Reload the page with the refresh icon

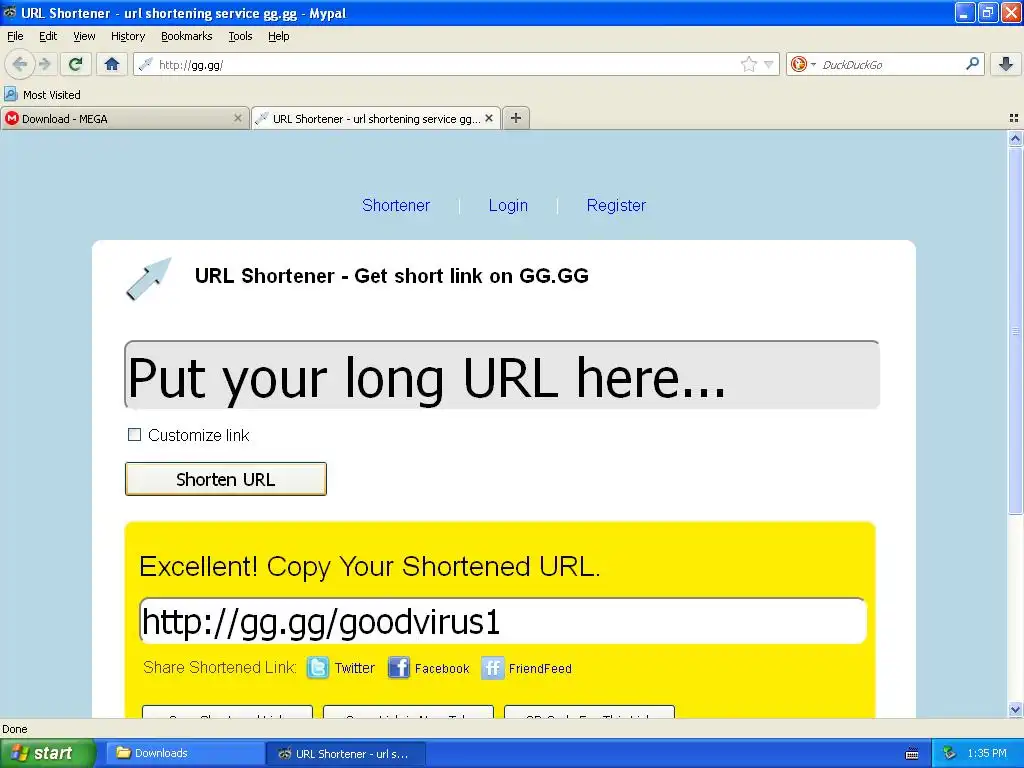click(75, 64)
